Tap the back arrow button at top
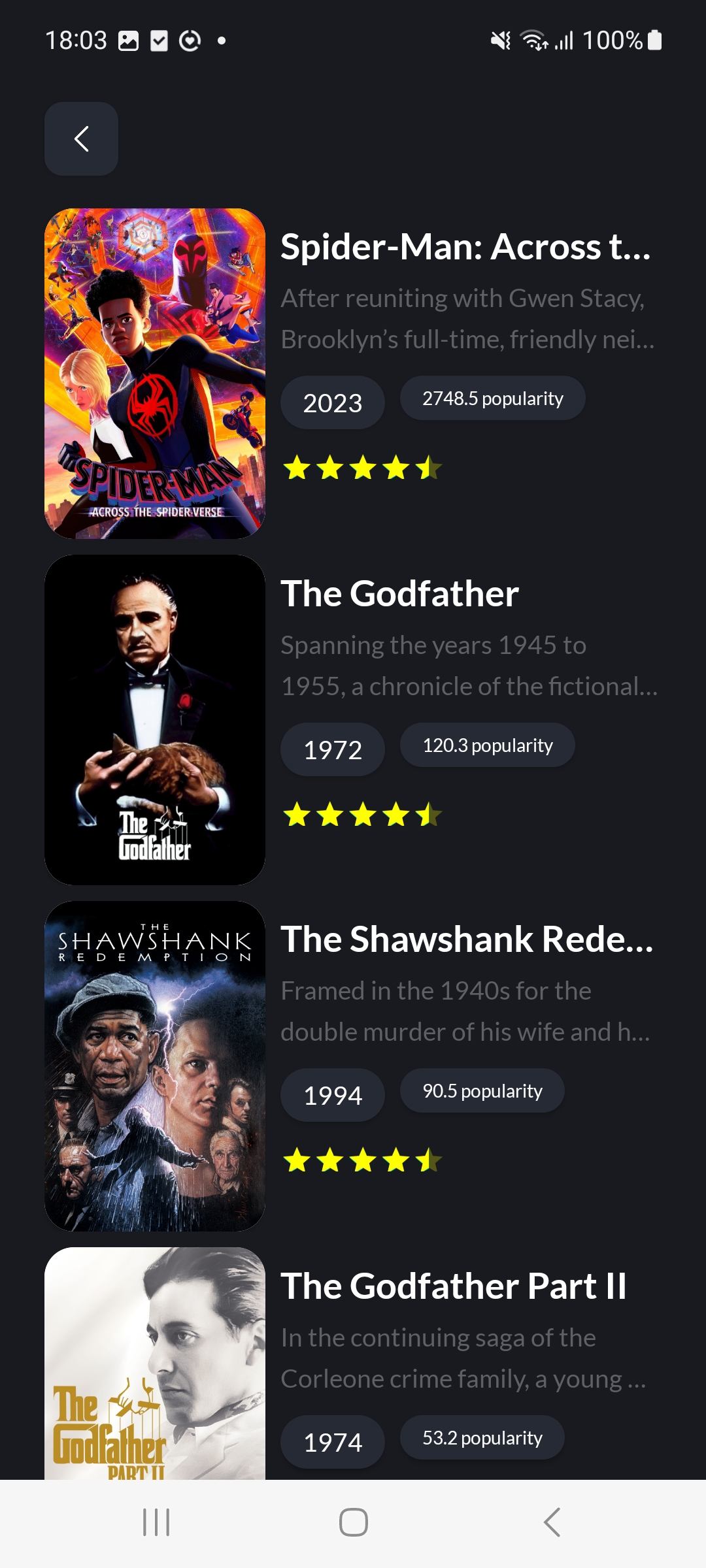Screen dimensions: 706x1568 (x=81, y=139)
